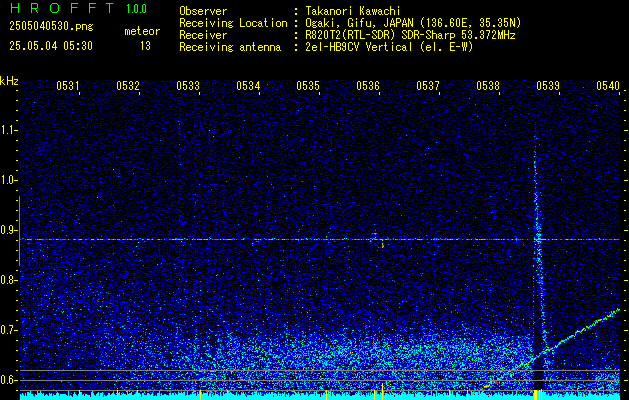Image resolution: width=629 pixels, height=400 pixels.
Task: Click the gray vertical range bar beside 0.9 kHz
Action: click(x=19, y=231)
